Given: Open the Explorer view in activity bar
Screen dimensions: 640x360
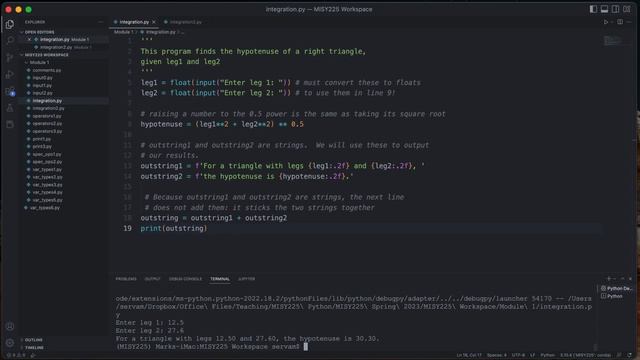Looking at the screenshot, I should pos(10,25).
